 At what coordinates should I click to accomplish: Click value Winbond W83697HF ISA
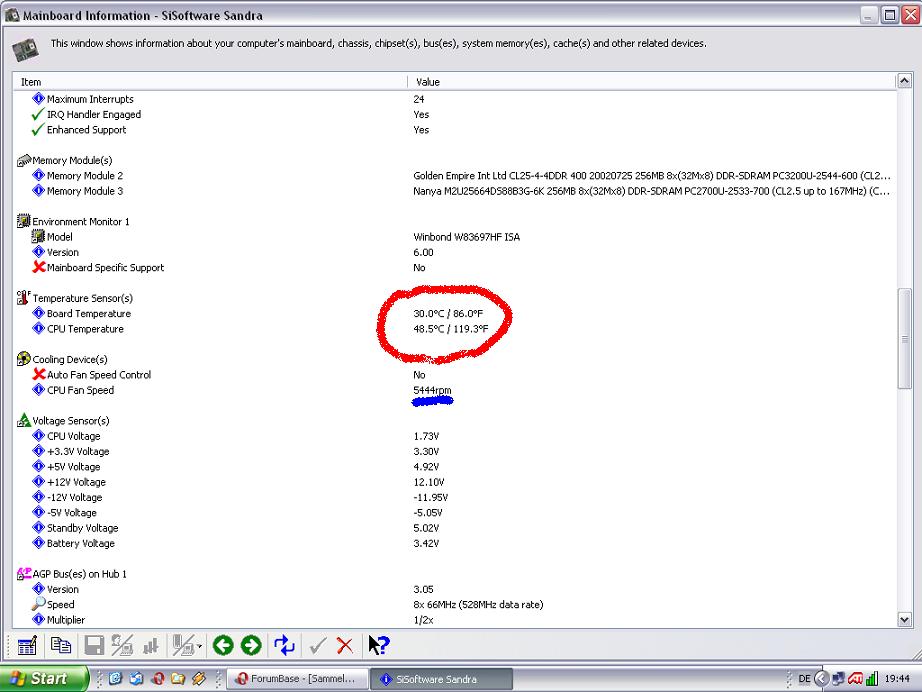(x=466, y=236)
